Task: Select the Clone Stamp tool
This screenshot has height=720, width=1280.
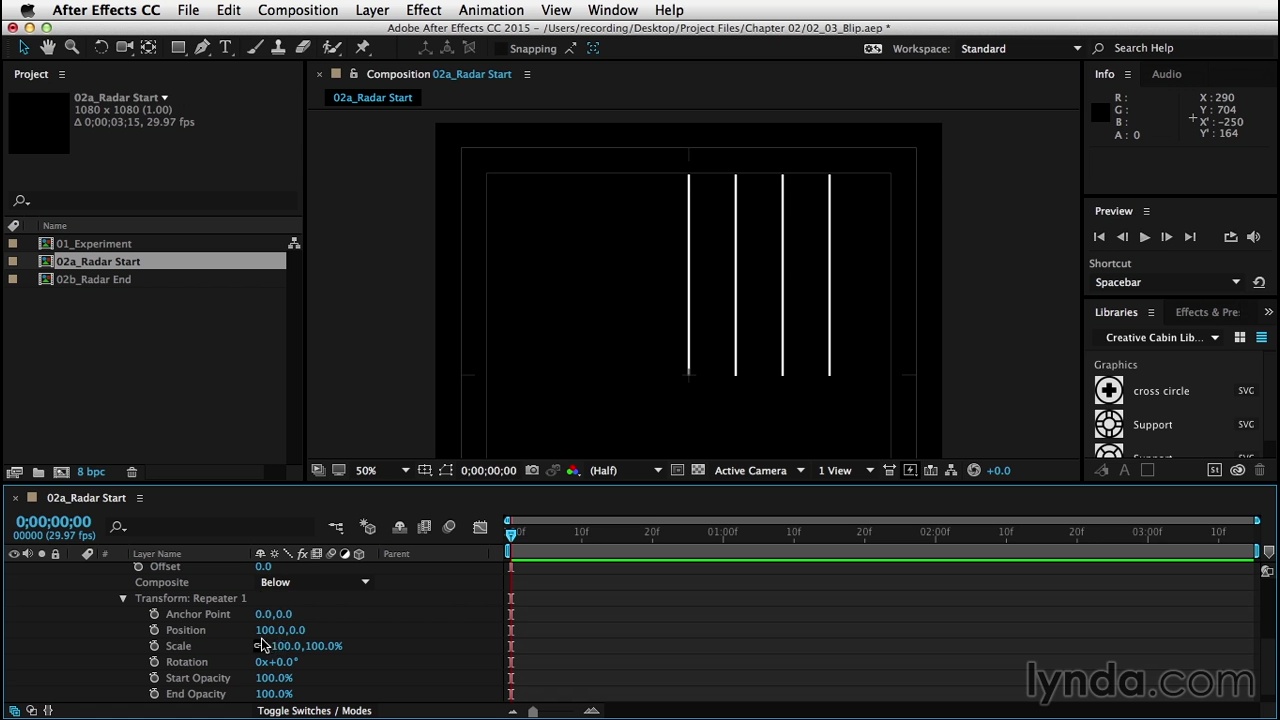Action: click(278, 47)
